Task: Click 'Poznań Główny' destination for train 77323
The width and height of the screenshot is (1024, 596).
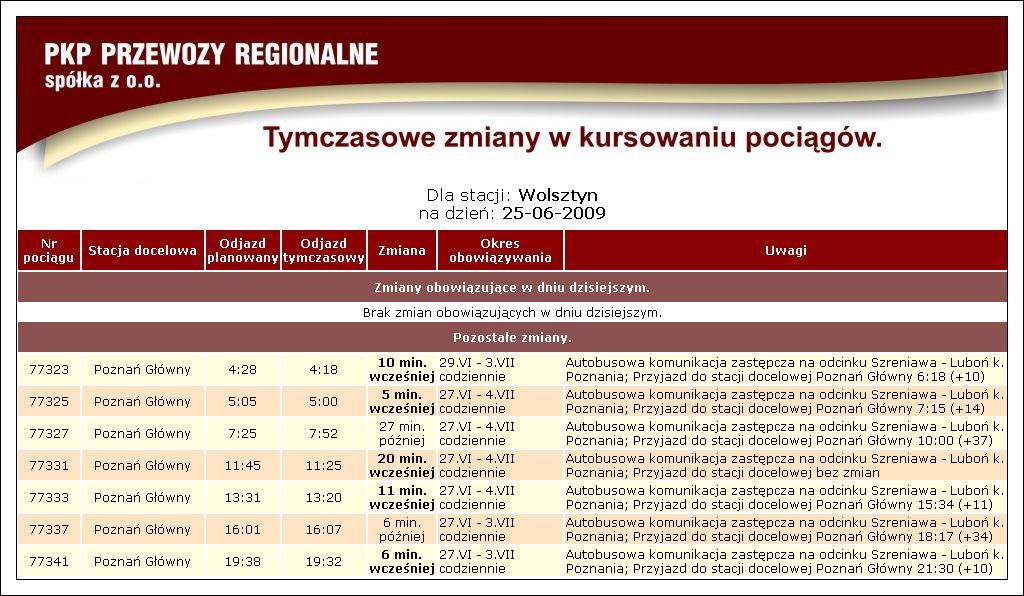Action: (142, 369)
